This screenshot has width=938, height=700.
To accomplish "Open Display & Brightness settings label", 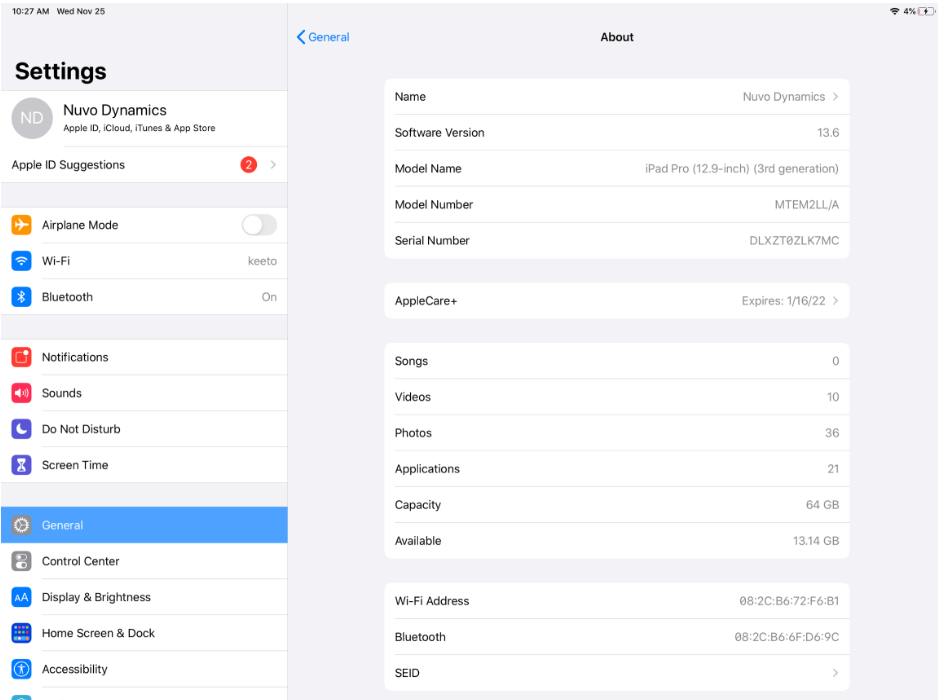I will coord(96,597).
